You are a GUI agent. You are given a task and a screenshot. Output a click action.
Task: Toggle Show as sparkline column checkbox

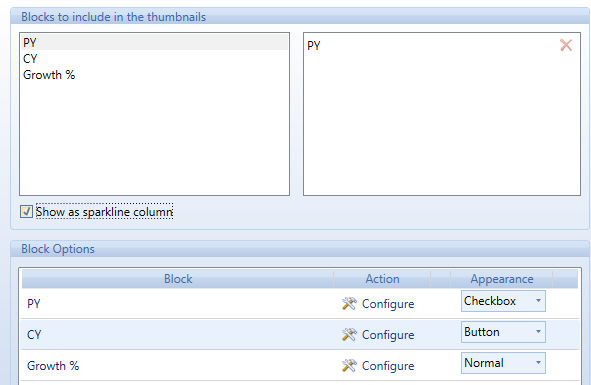click(26, 212)
